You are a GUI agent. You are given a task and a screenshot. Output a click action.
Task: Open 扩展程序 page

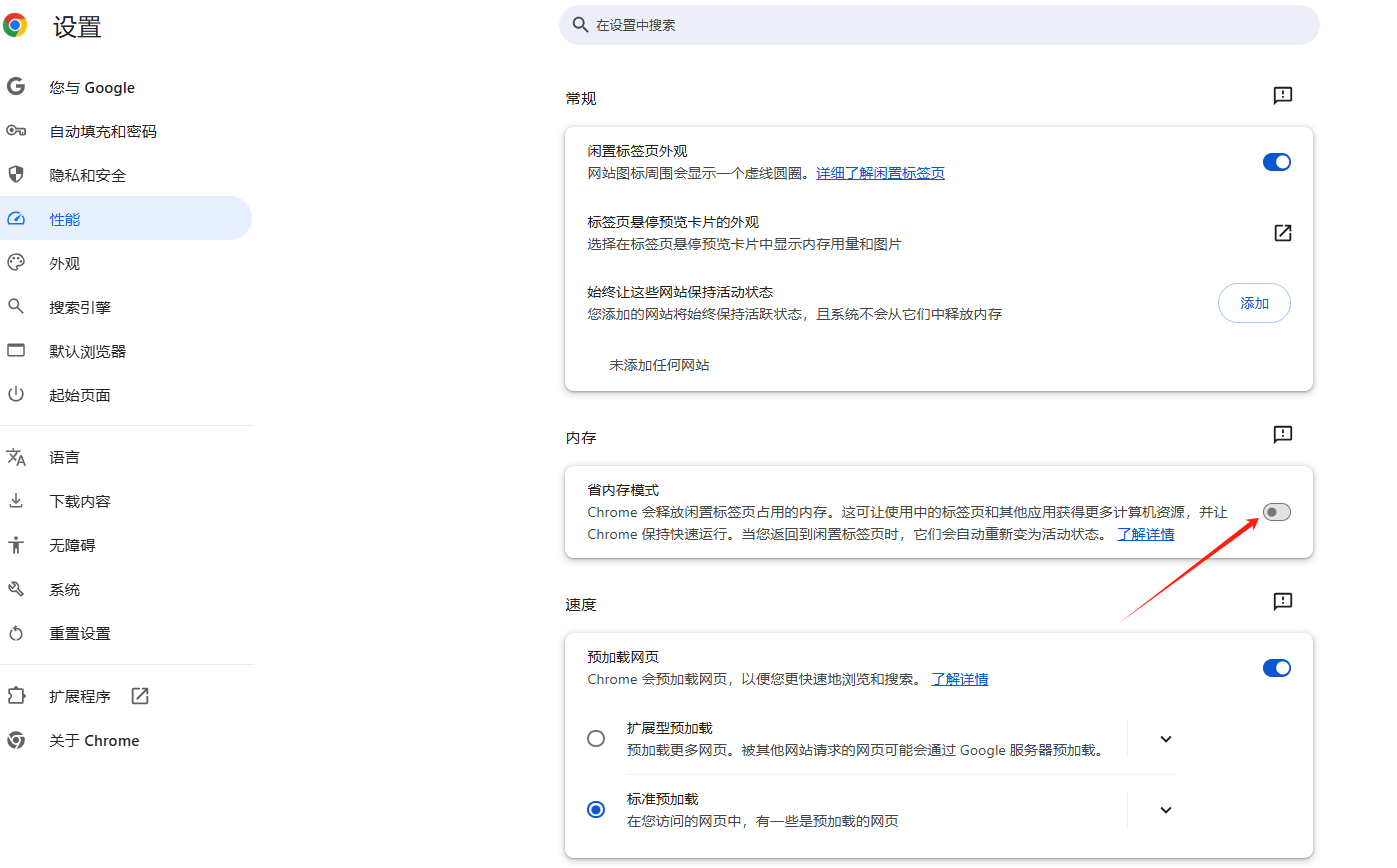click(x=126, y=696)
